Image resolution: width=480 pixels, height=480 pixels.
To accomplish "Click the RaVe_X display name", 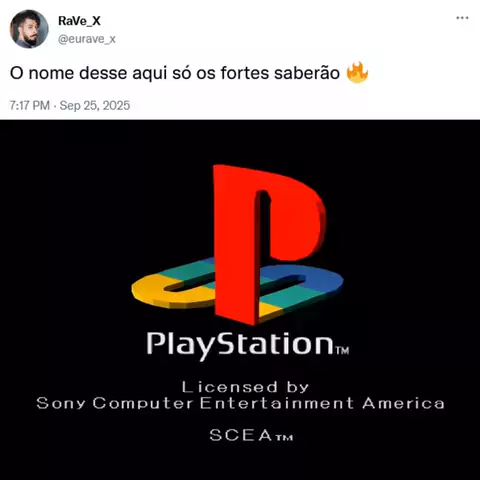I will 79,21.
